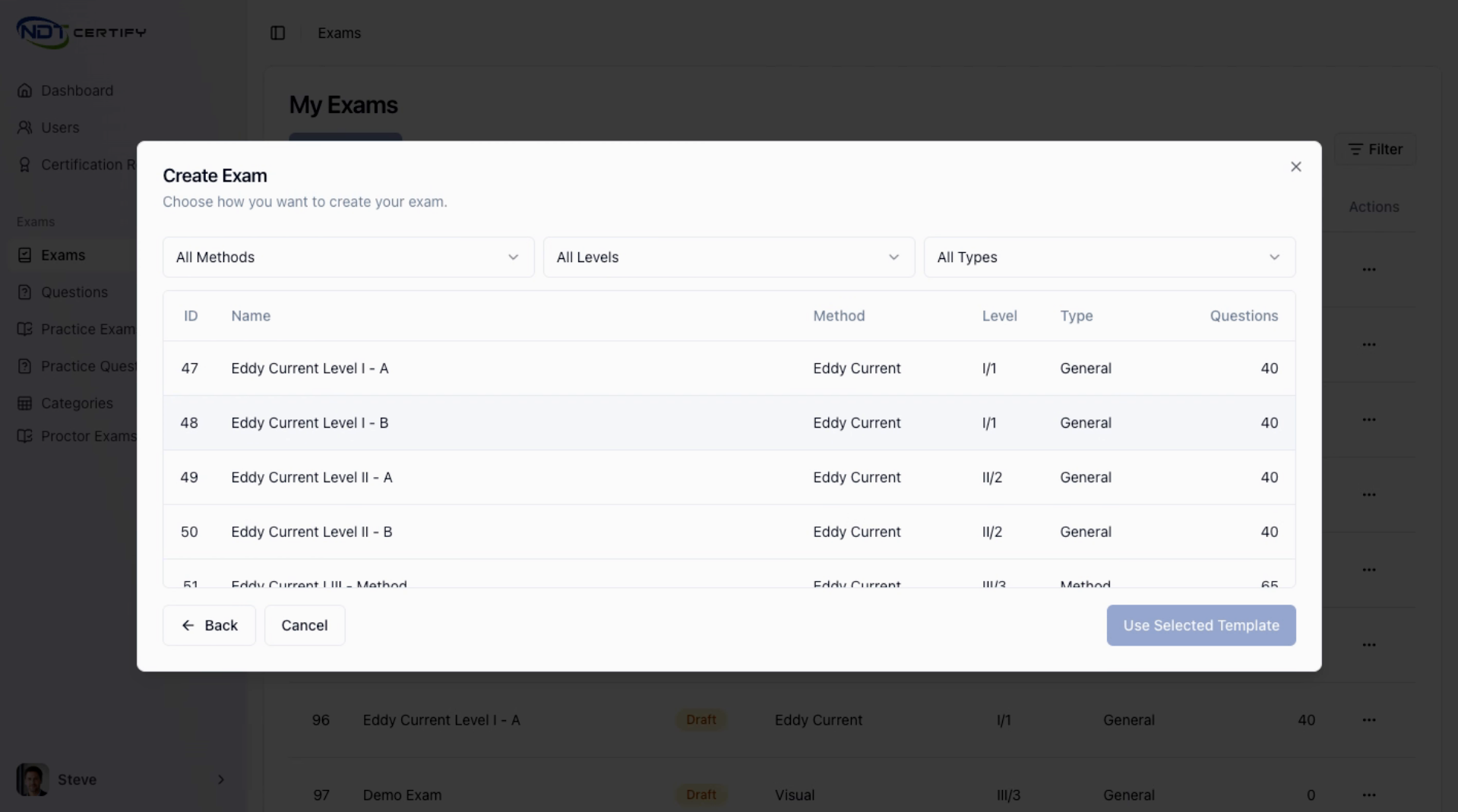The width and height of the screenshot is (1458, 812).
Task: Open the All Levels dropdown
Action: click(729, 257)
